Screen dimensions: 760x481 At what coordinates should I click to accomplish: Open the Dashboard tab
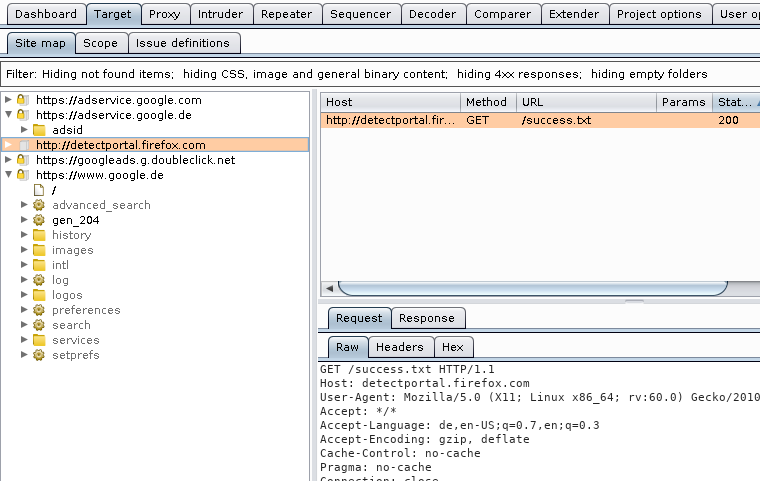pos(46,14)
